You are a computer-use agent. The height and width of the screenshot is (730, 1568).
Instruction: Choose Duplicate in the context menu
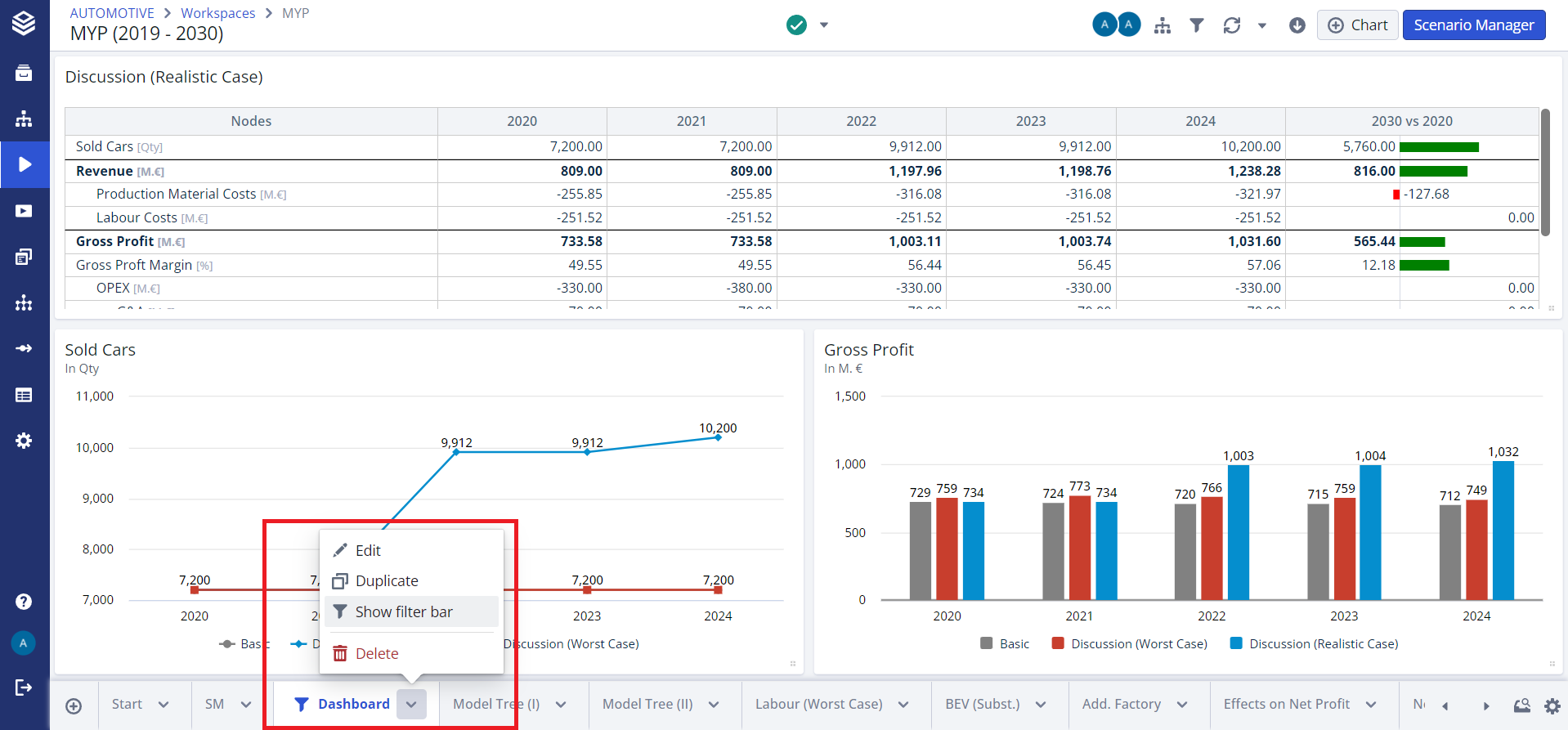click(387, 581)
